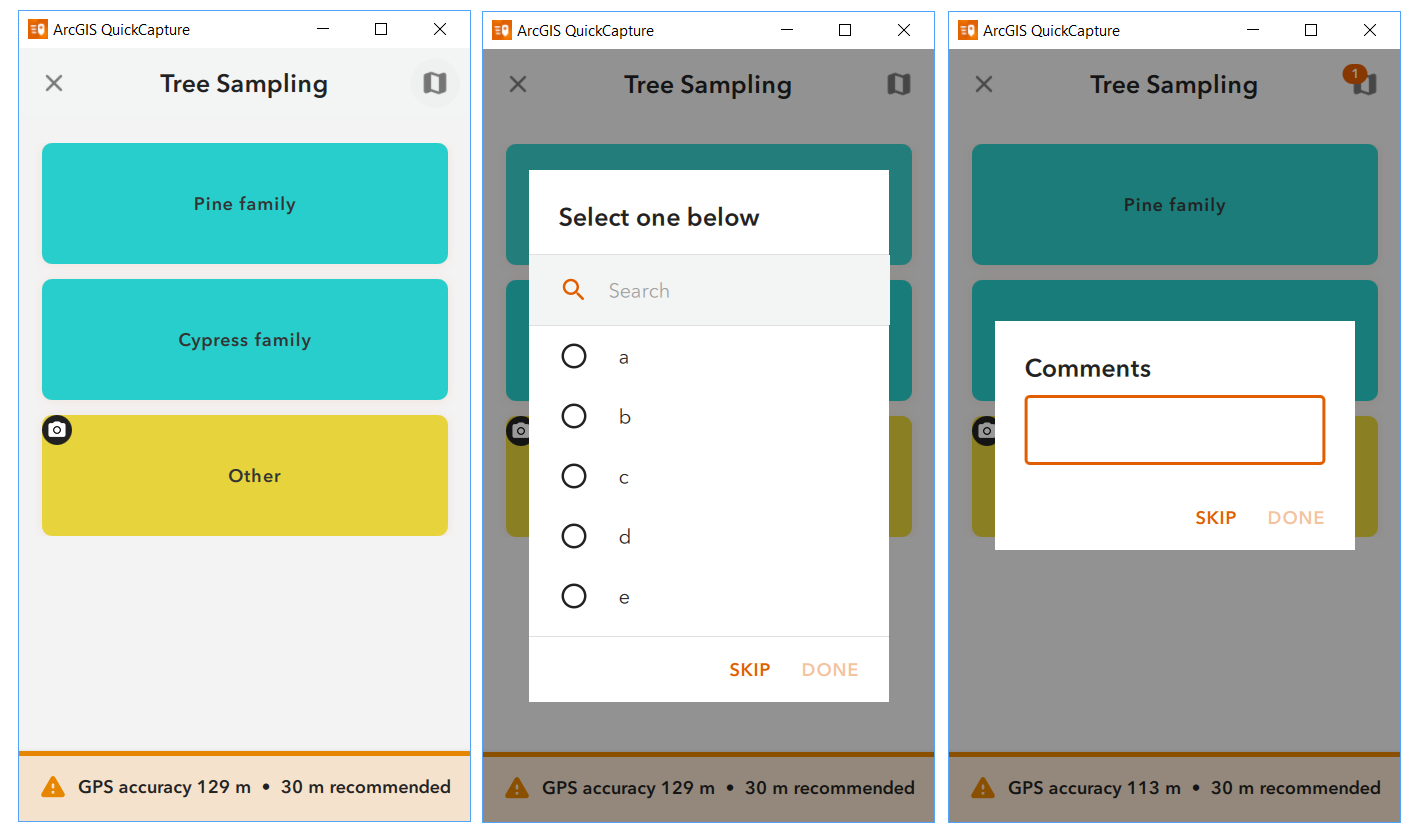Click the ArcGIS QuickCapture title bar logo

click(x=38, y=29)
